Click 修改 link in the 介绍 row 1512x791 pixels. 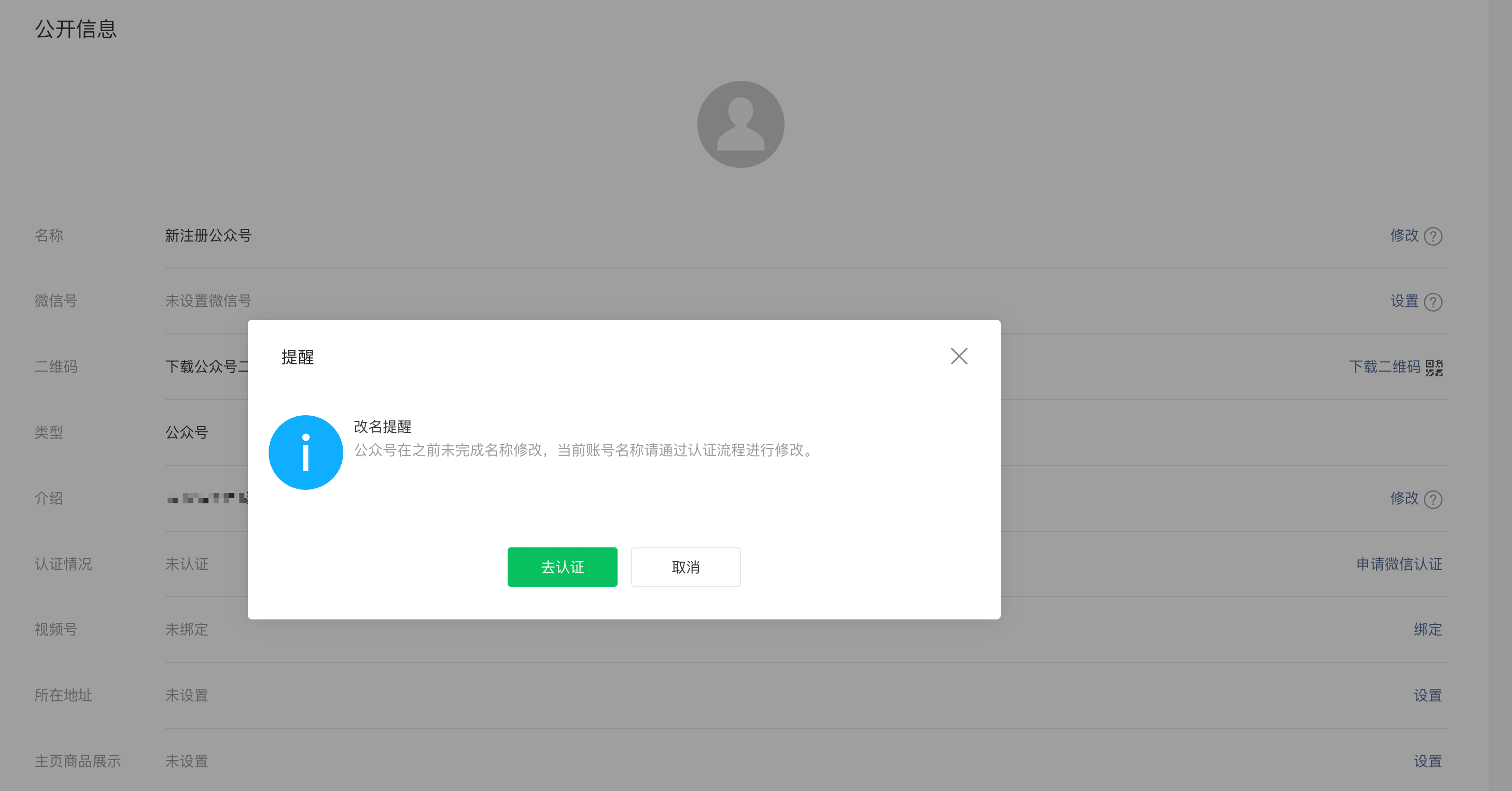pos(1404,498)
